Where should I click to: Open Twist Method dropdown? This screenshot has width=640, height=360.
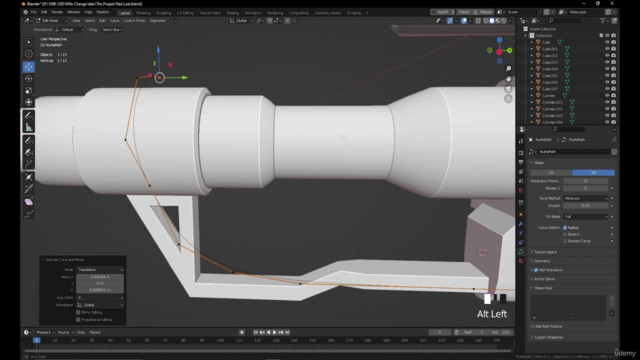586,198
